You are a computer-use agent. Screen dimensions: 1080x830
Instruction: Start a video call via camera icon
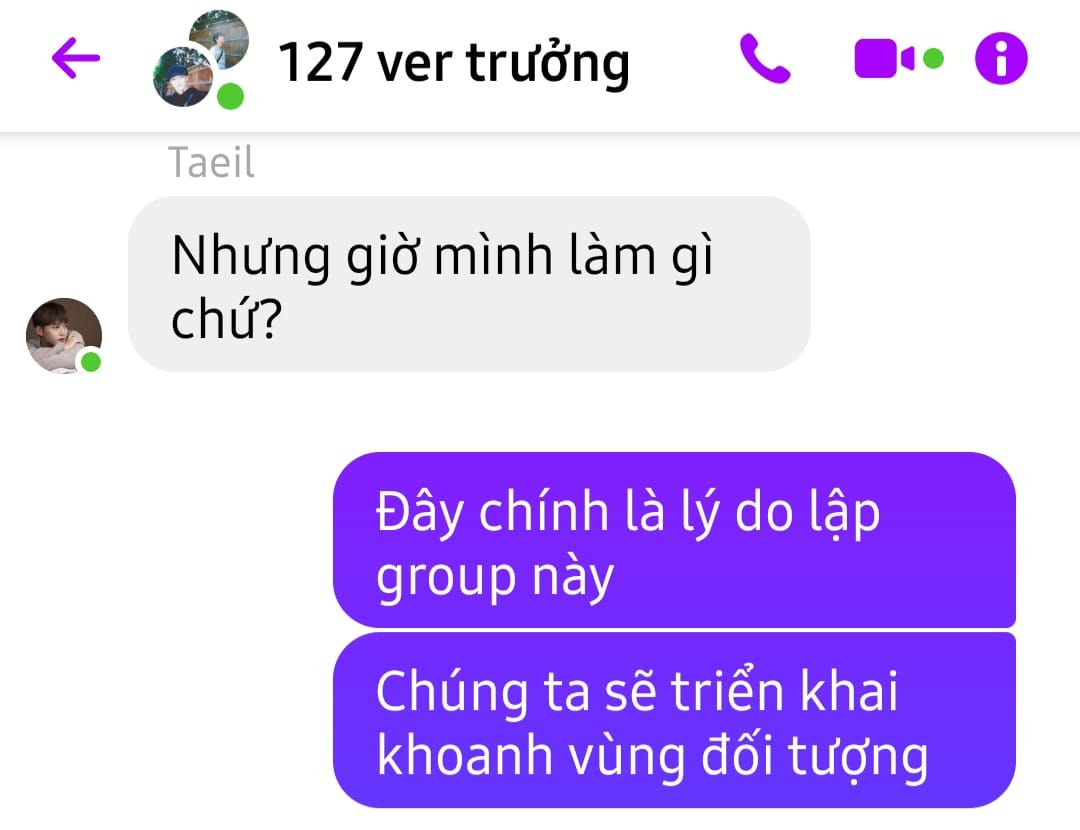884,59
